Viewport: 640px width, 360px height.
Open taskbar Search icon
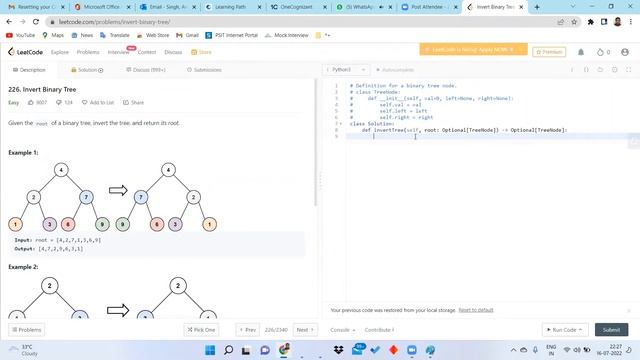point(228,350)
